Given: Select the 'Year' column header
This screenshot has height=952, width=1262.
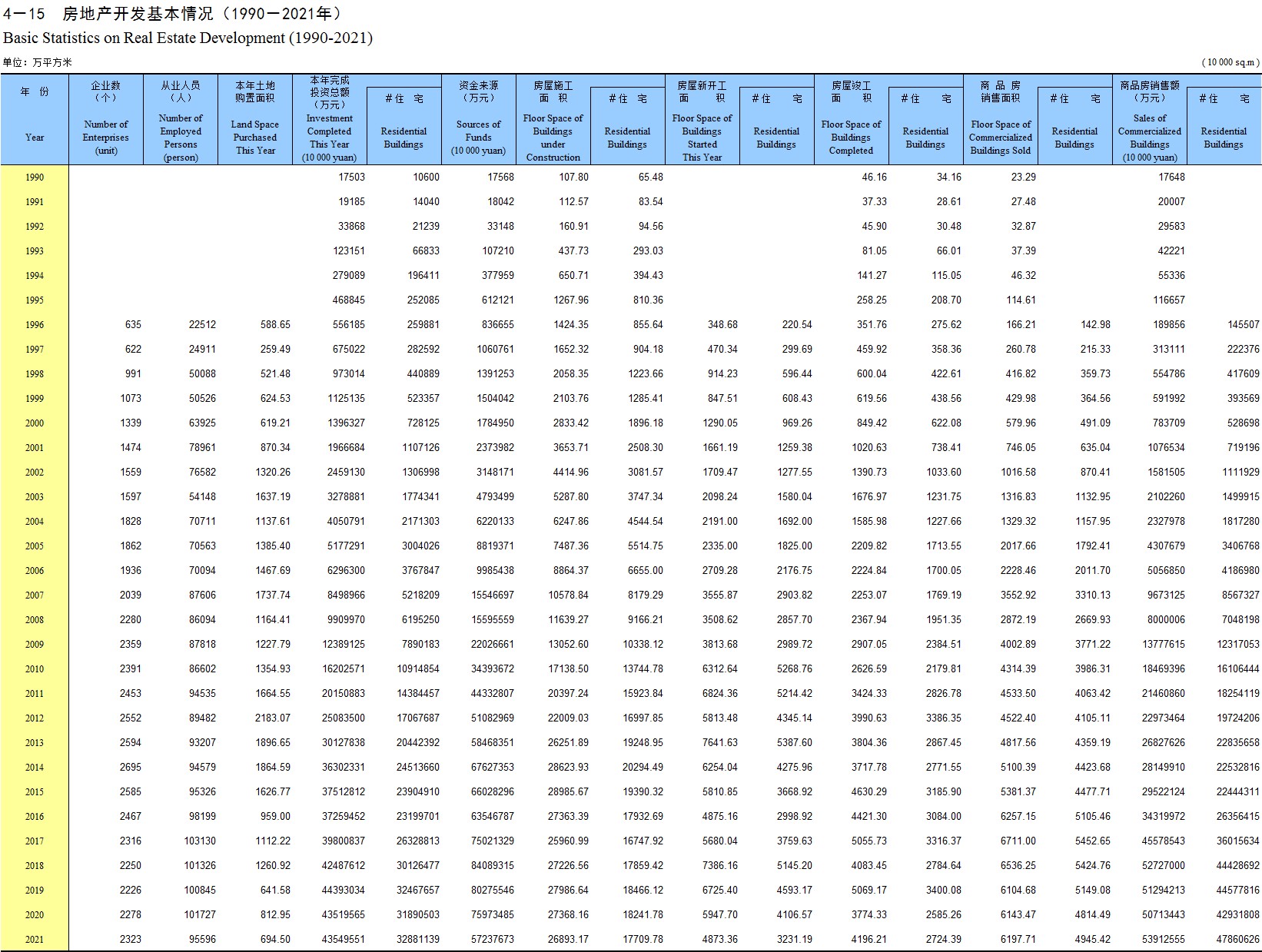Looking at the screenshot, I should pos(35,138).
